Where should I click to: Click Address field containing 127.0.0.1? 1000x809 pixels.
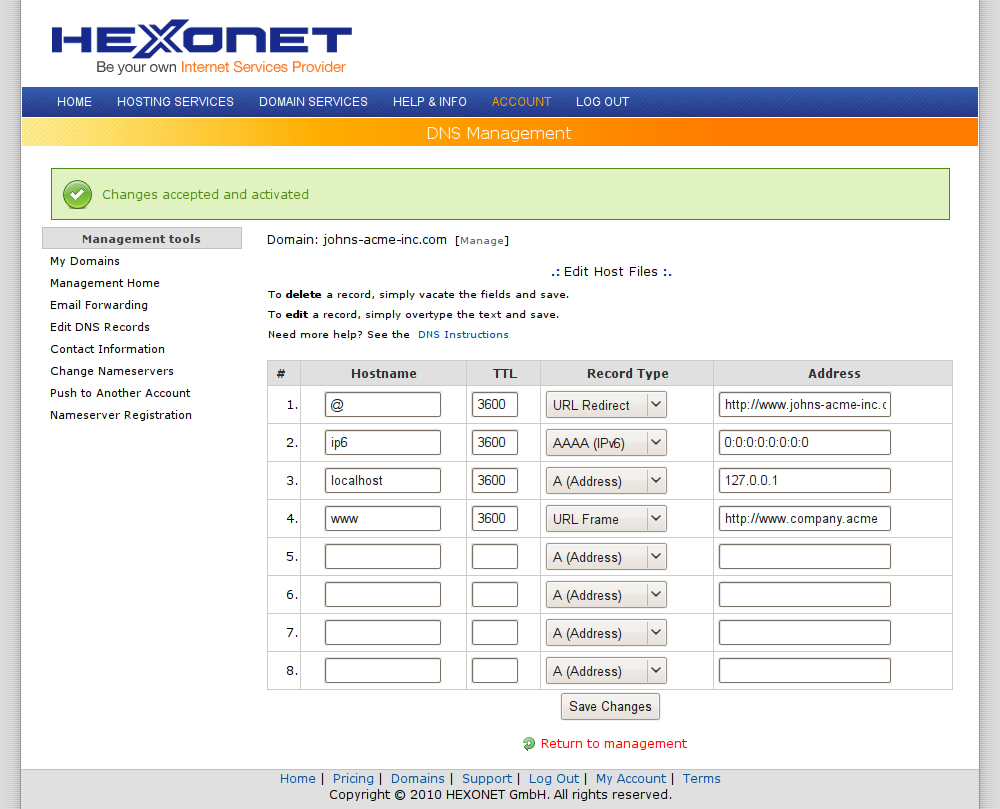click(x=805, y=481)
